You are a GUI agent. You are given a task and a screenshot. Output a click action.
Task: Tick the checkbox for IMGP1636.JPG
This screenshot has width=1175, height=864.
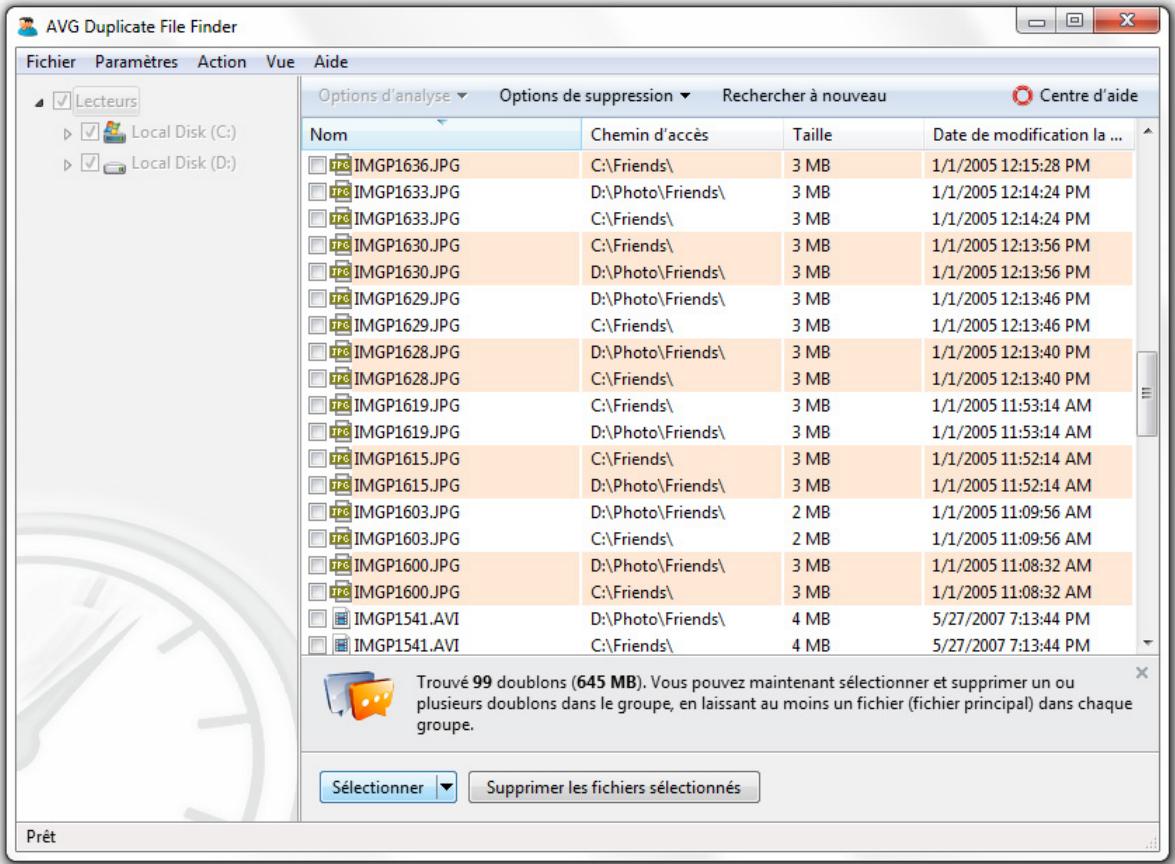coord(317,166)
